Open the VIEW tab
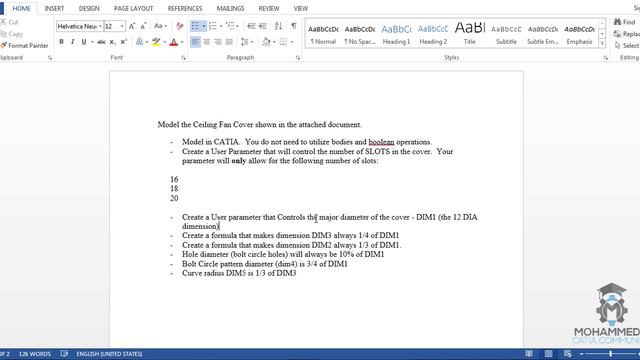This screenshot has height=360, width=640. 301,8
